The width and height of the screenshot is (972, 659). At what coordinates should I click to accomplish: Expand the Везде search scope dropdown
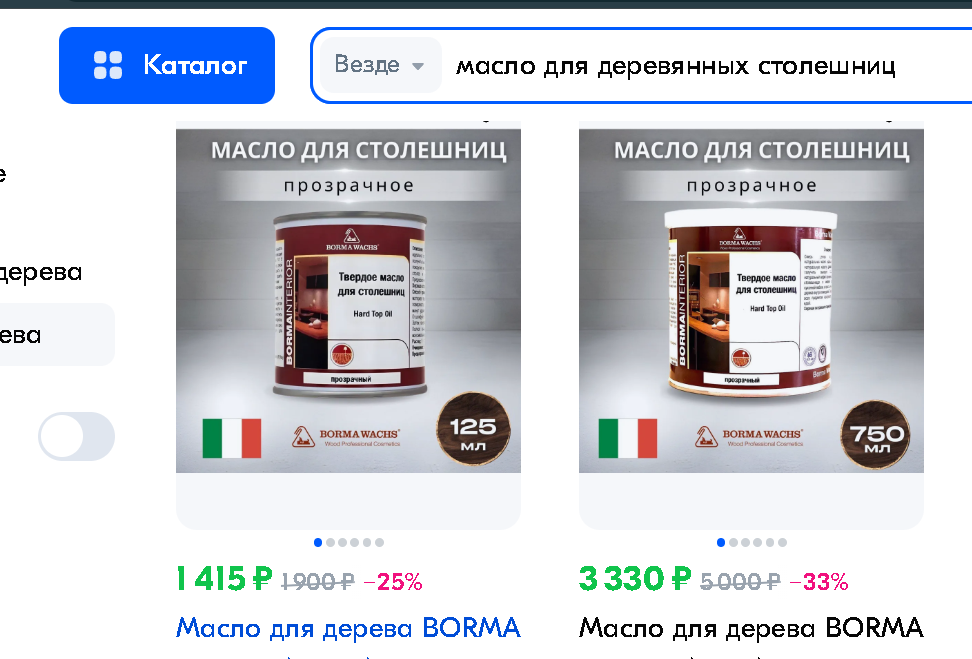380,64
